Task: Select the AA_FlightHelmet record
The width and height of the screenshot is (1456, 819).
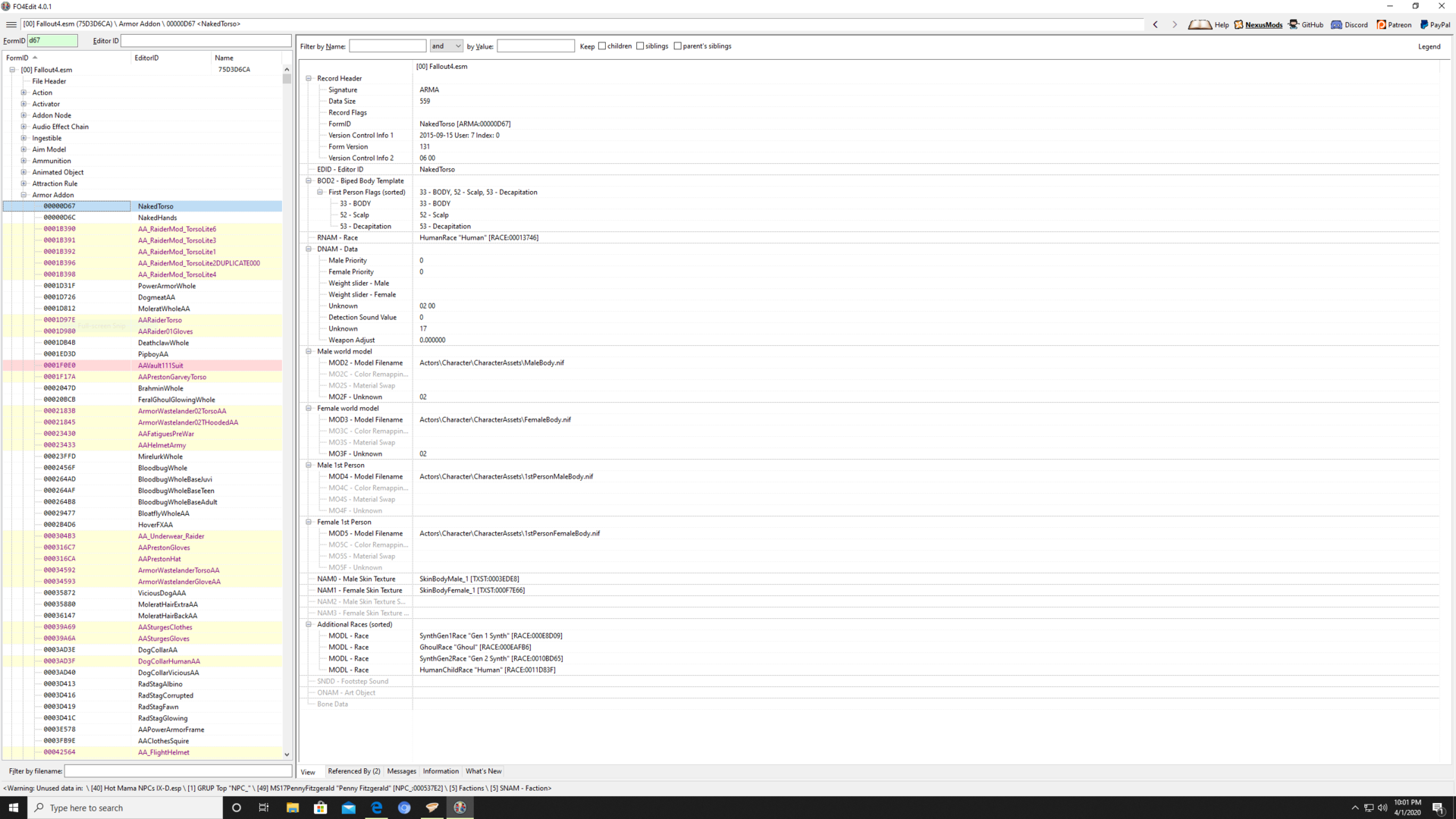Action: point(143,752)
